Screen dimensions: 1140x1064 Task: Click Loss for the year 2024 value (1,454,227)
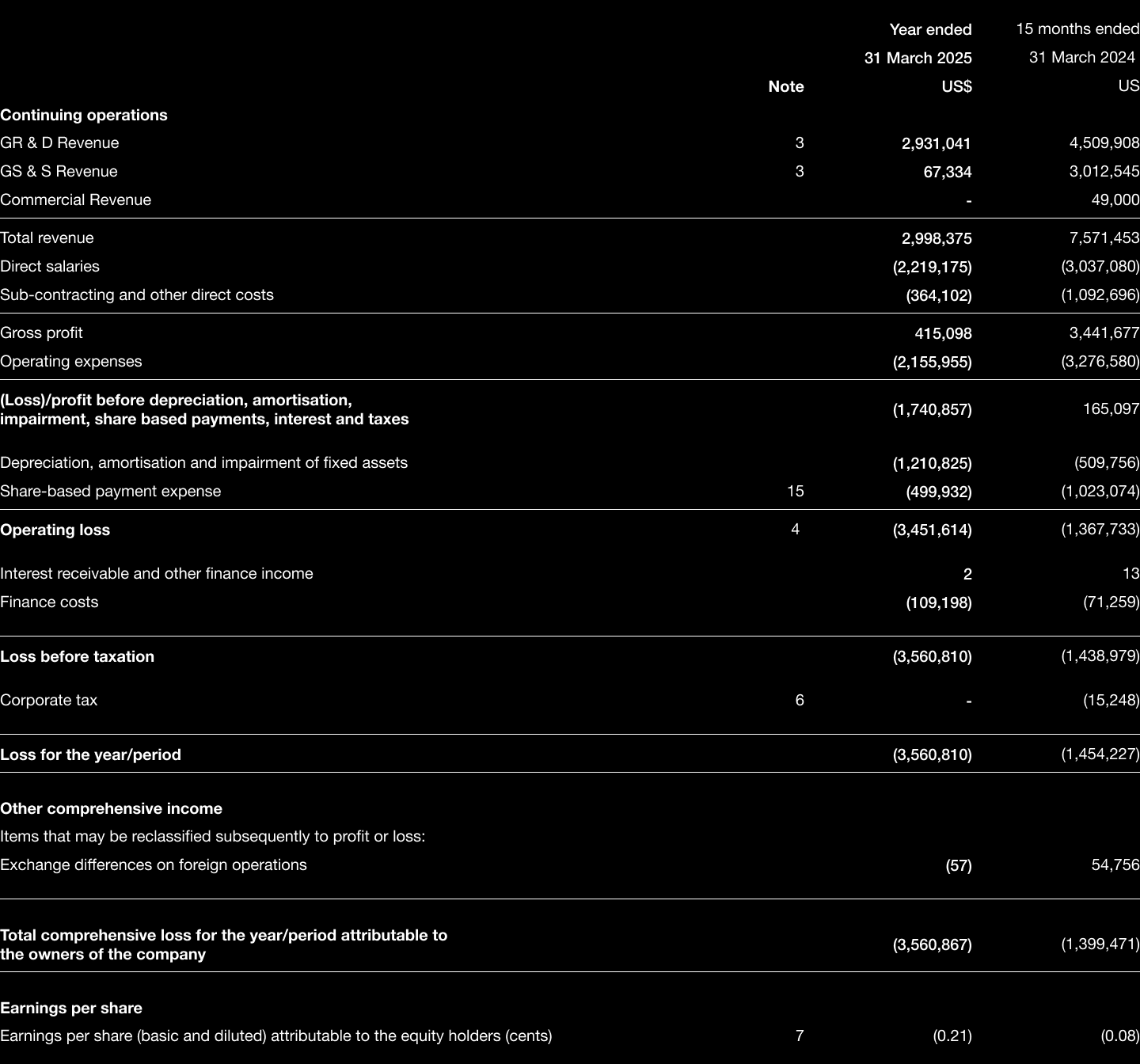coord(1100,754)
